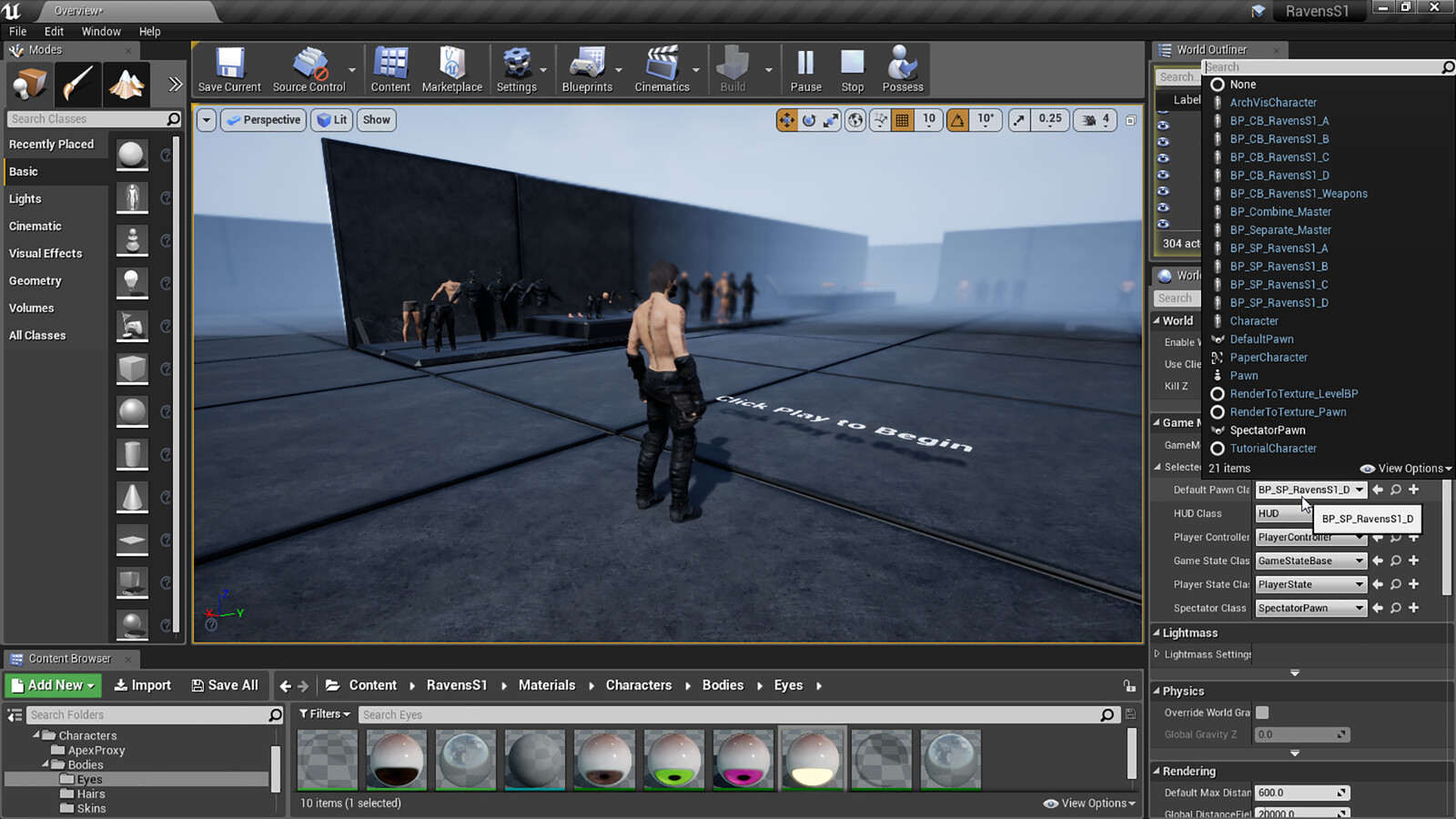Select the translate gizmo tool in the viewport
Viewport: 1456px width, 819px height.
pos(786,120)
